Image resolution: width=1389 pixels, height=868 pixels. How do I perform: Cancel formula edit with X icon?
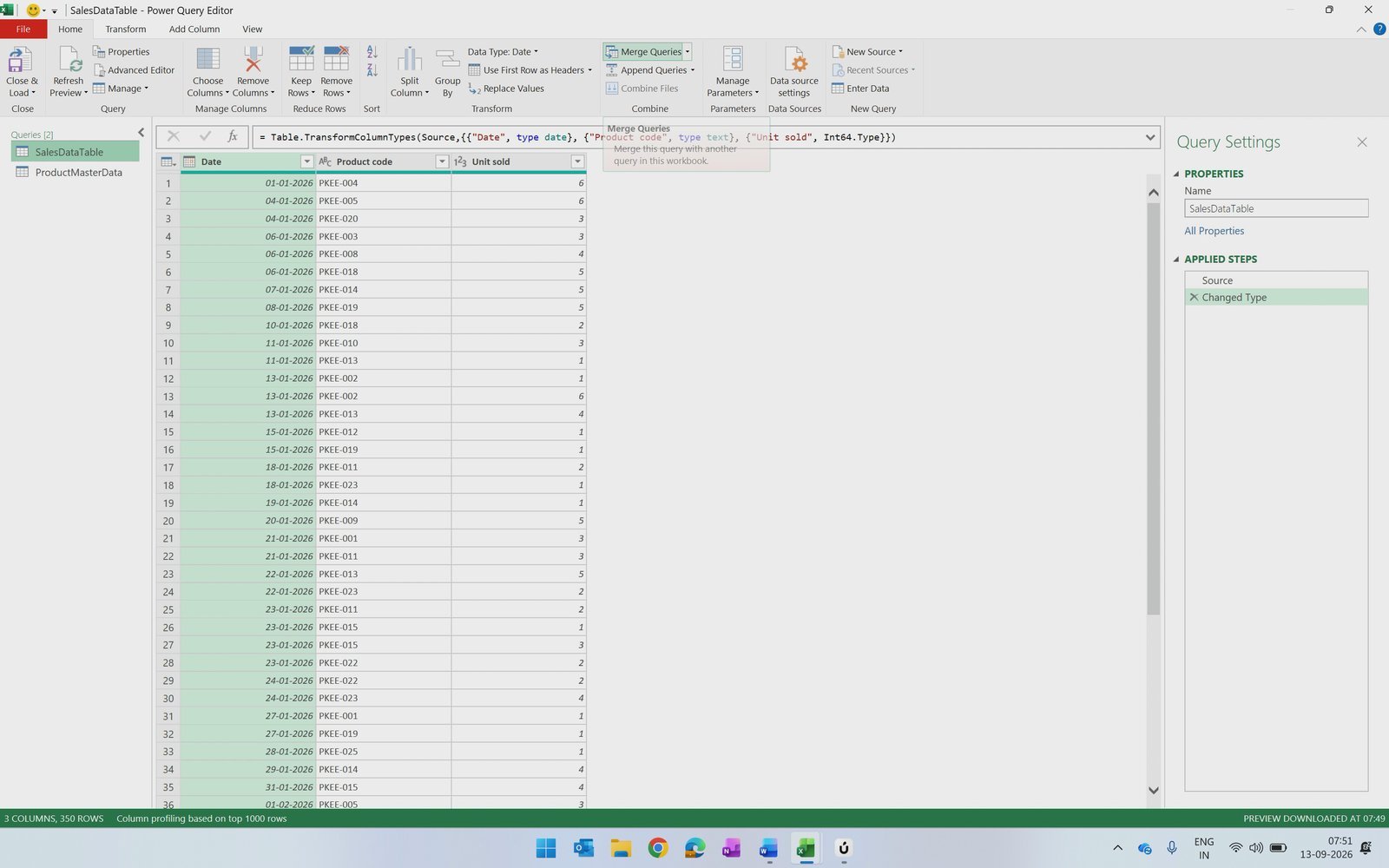[x=174, y=136]
